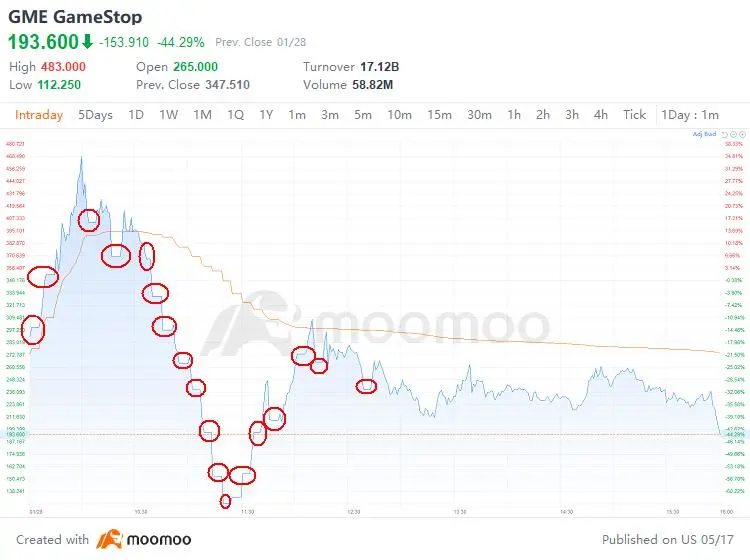Select the Intraday tab
Image resolution: width=750 pixels, height=560 pixels.
[39, 115]
